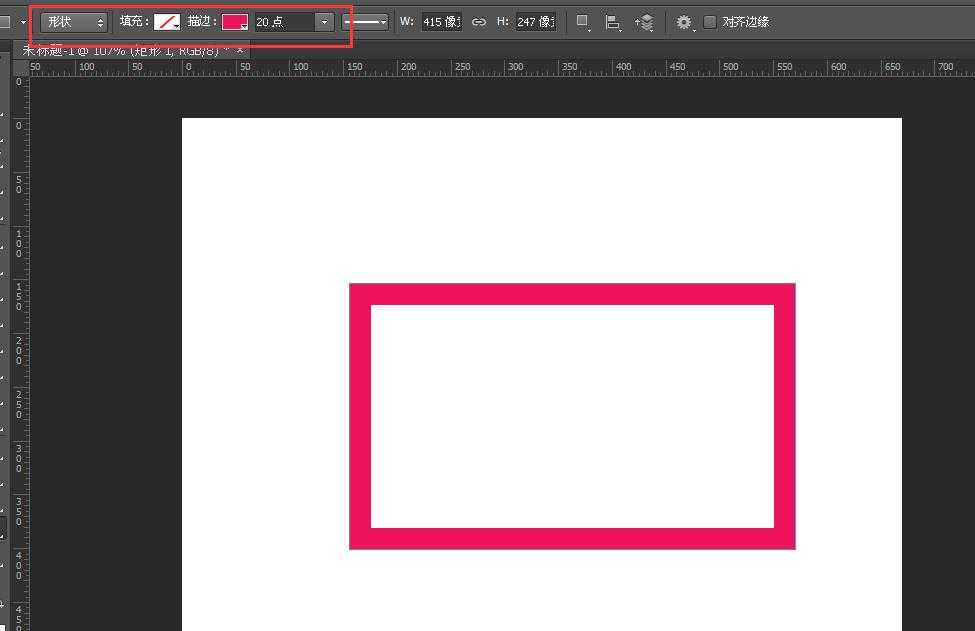The width and height of the screenshot is (975, 631).
Task: Toggle the link between width and height
Action: (x=479, y=21)
